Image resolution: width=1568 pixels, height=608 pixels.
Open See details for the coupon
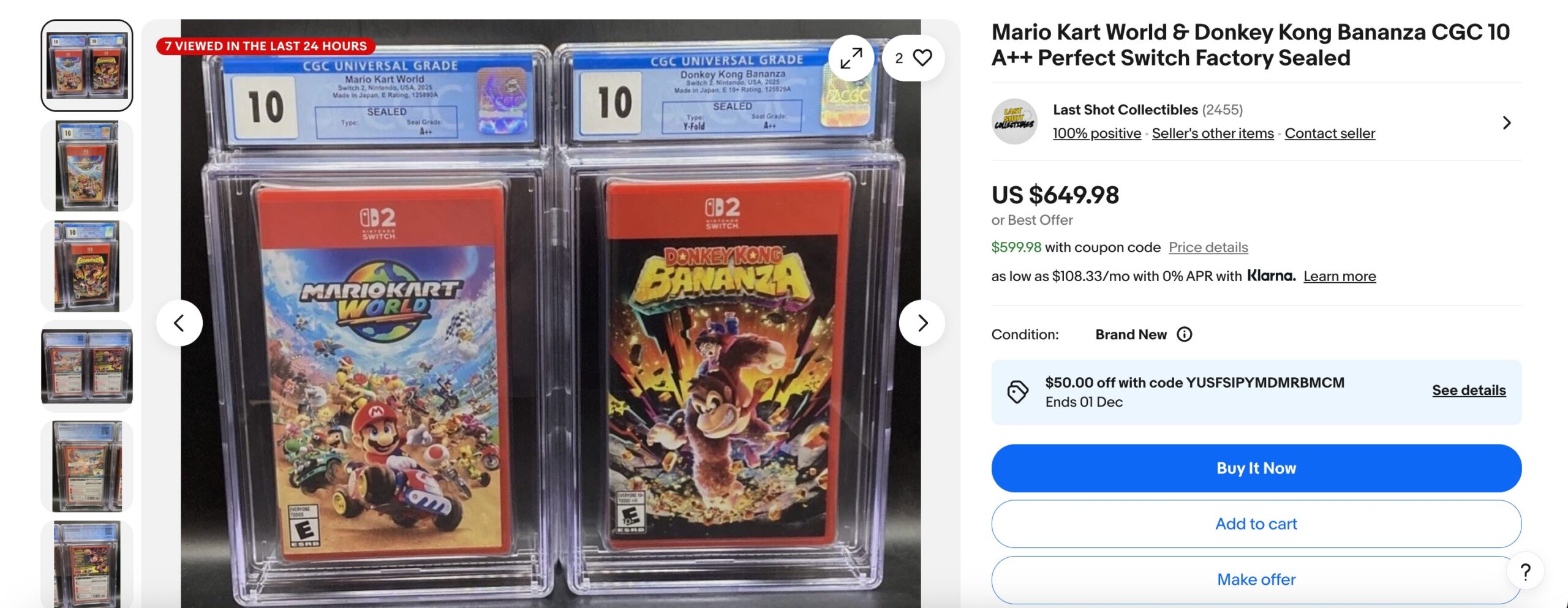pyautogui.click(x=1469, y=390)
